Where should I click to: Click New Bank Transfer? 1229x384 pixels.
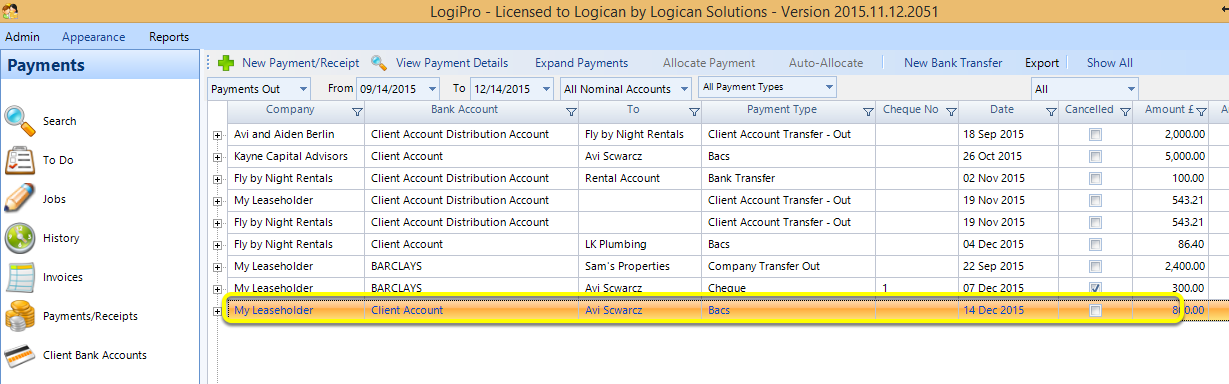point(953,63)
